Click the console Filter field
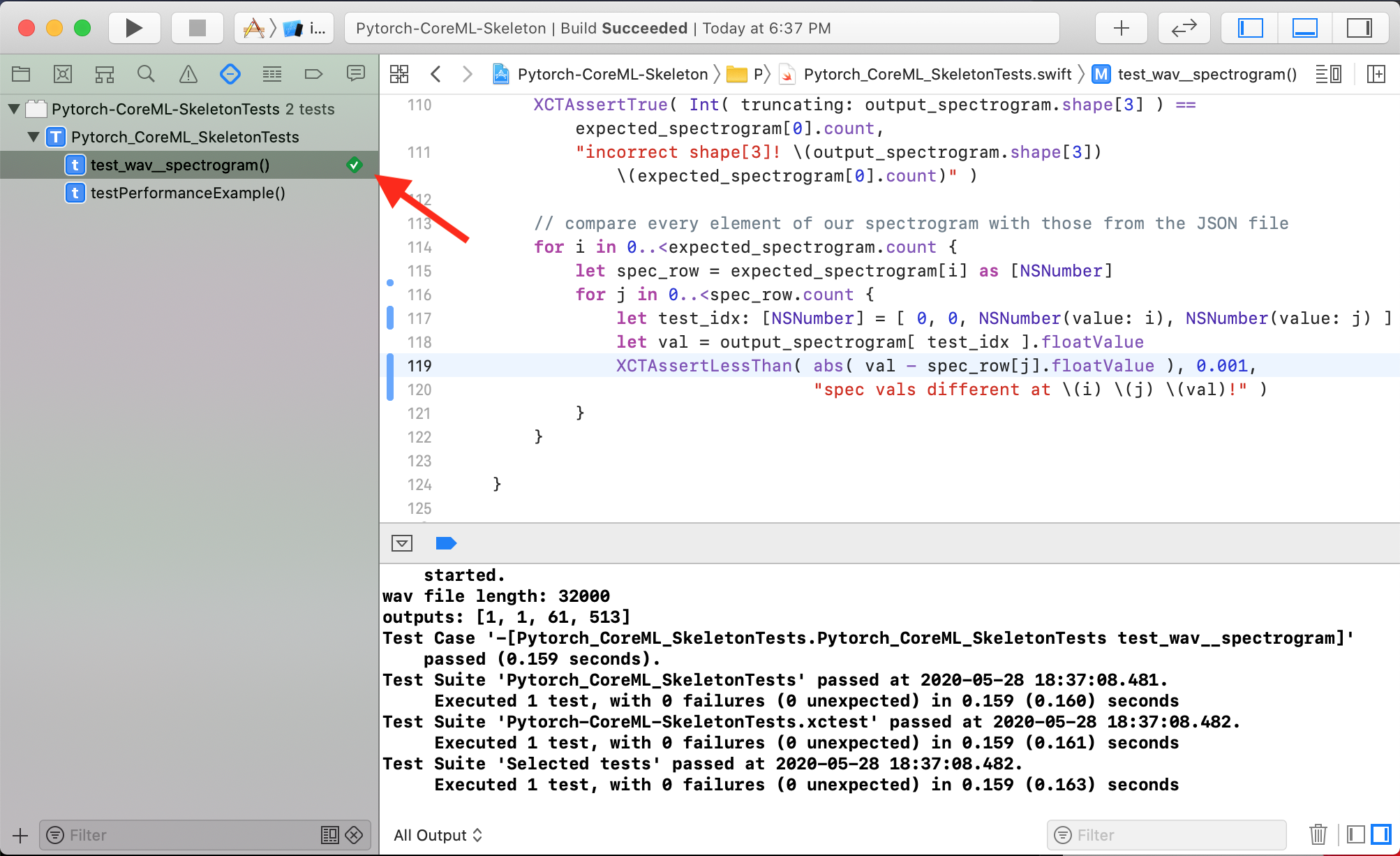Viewport: 1400px width, 856px height. tap(1167, 835)
